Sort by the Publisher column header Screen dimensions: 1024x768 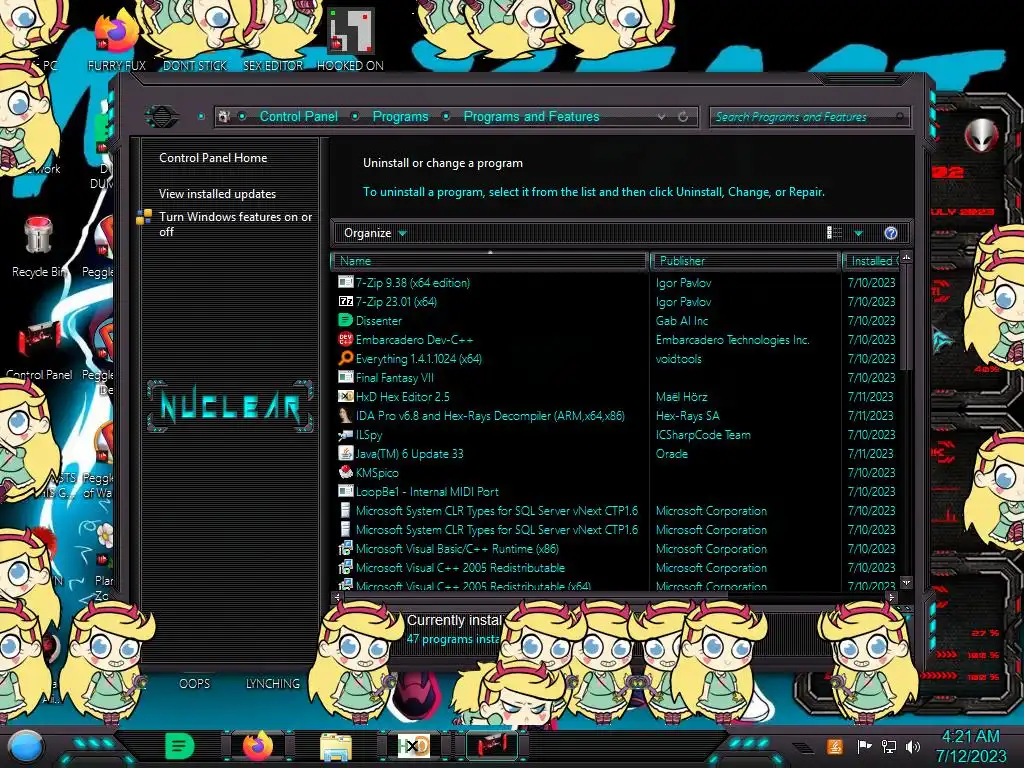744,261
